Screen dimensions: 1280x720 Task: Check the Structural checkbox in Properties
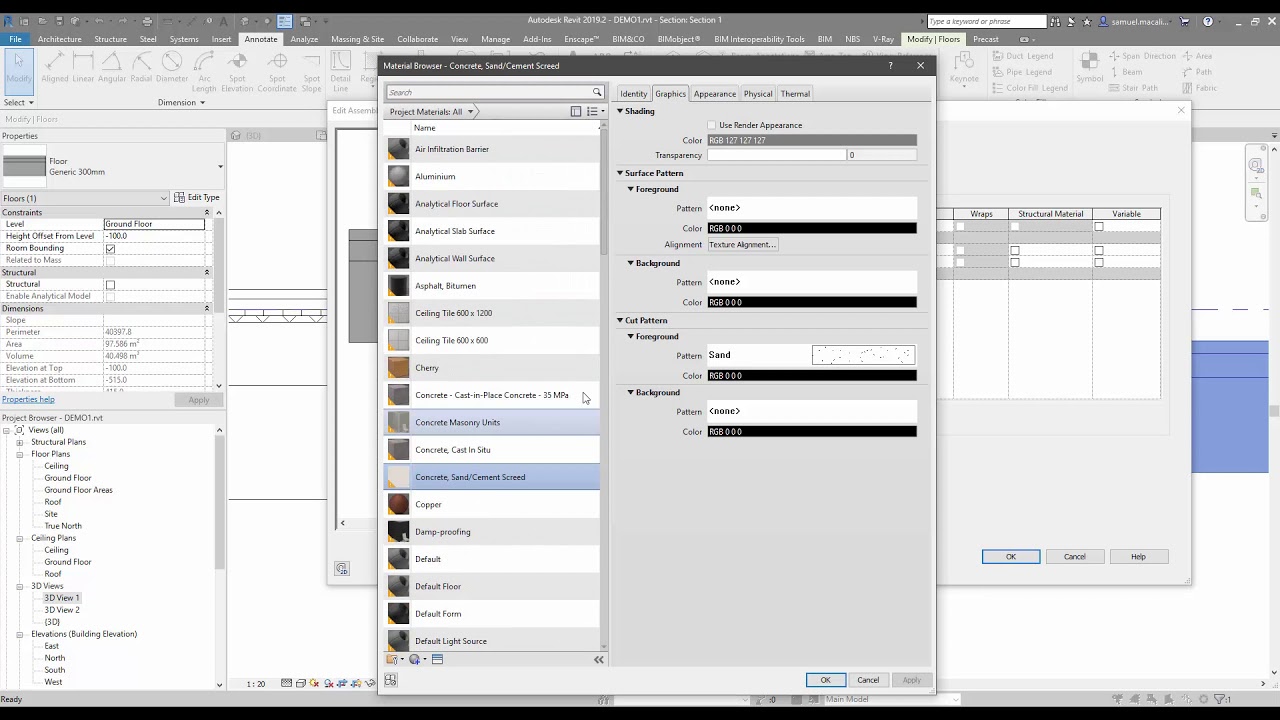(x=110, y=285)
